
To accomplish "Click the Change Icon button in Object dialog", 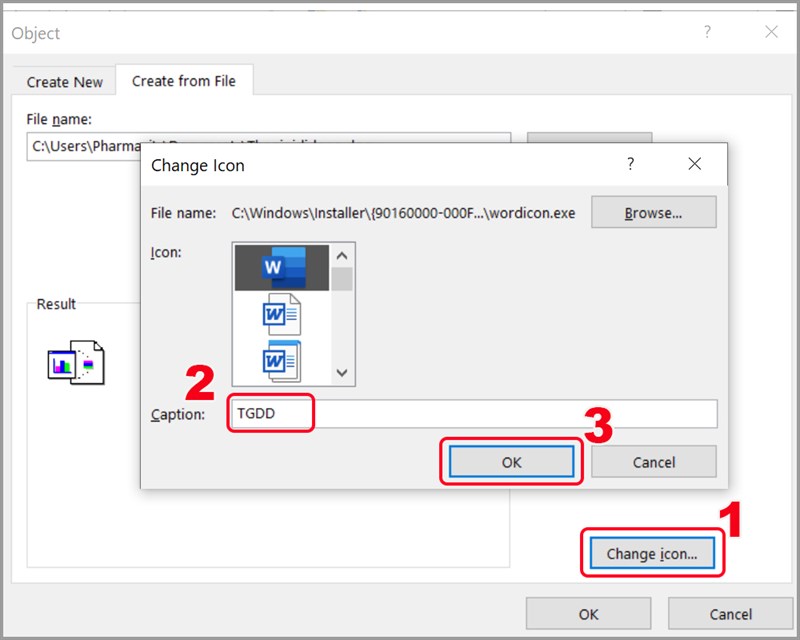I will click(652, 553).
